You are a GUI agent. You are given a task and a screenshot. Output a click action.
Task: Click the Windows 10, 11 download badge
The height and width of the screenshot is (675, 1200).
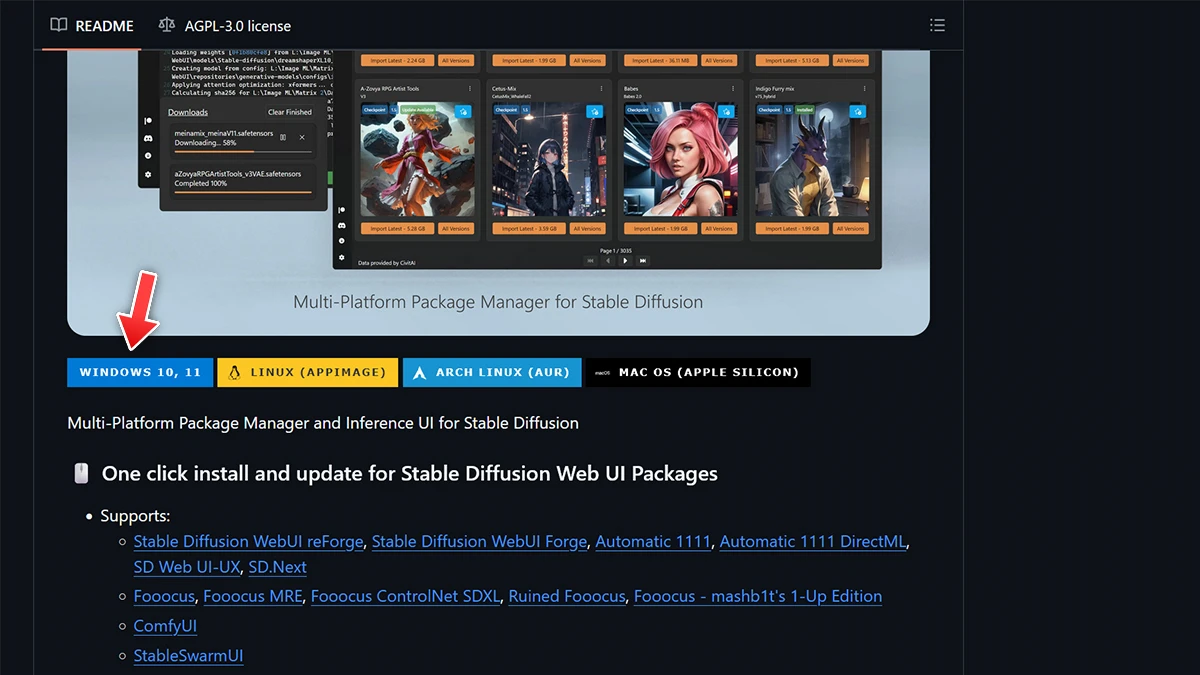(x=140, y=372)
